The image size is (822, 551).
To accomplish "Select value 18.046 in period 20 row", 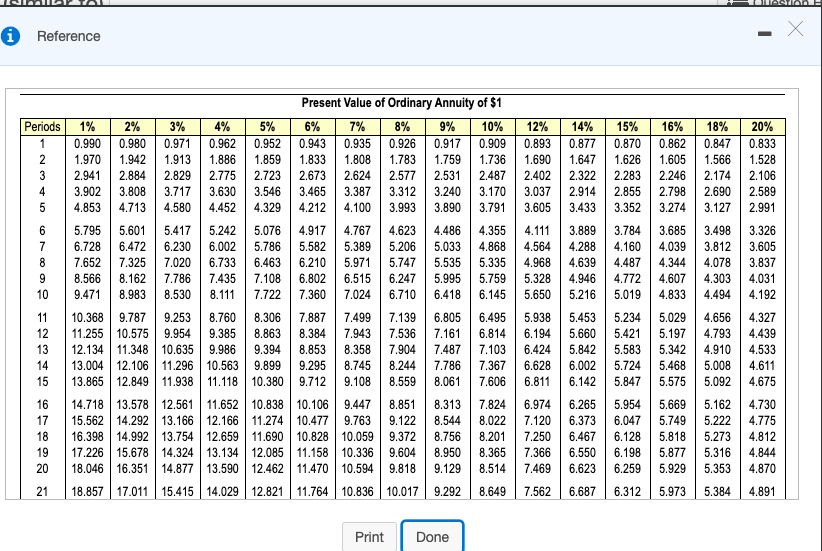I will pyautogui.click(x=88, y=469).
